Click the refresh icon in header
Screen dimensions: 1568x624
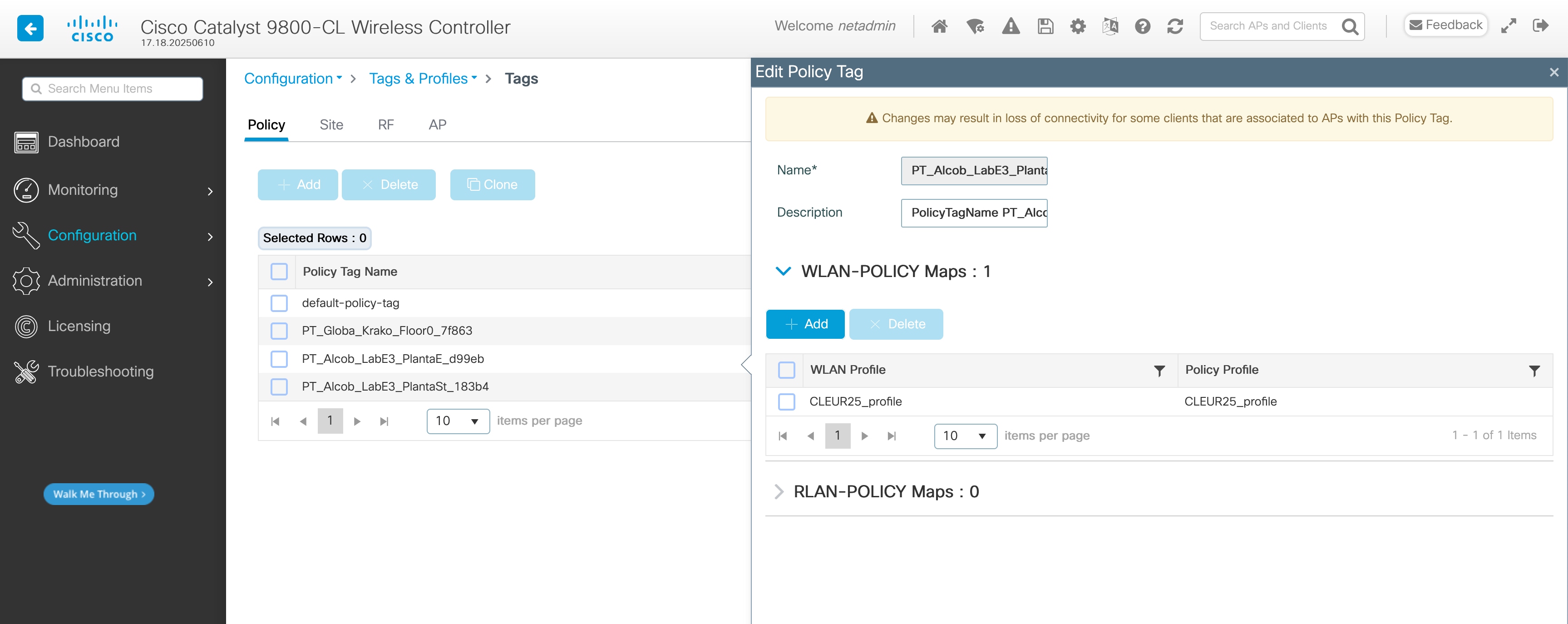[x=1175, y=26]
